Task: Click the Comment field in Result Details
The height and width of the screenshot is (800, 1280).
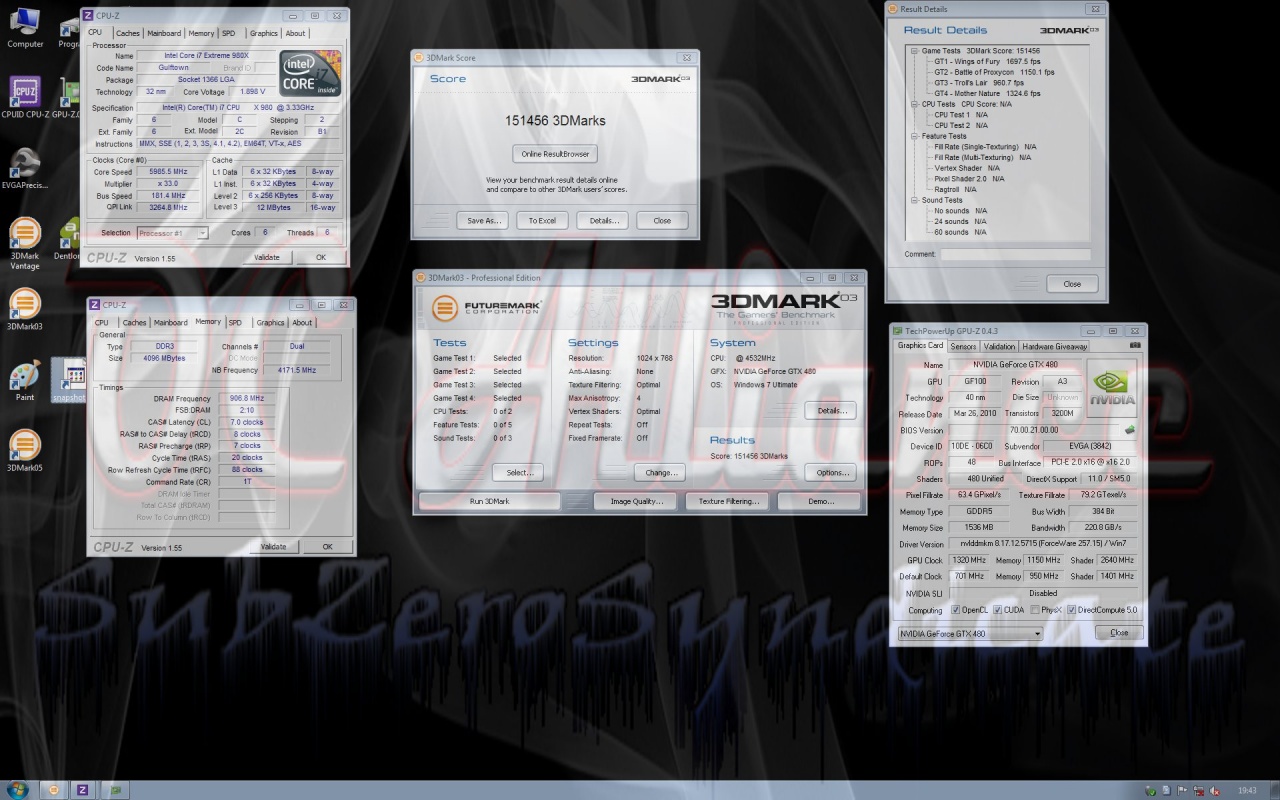Action: 1014,254
